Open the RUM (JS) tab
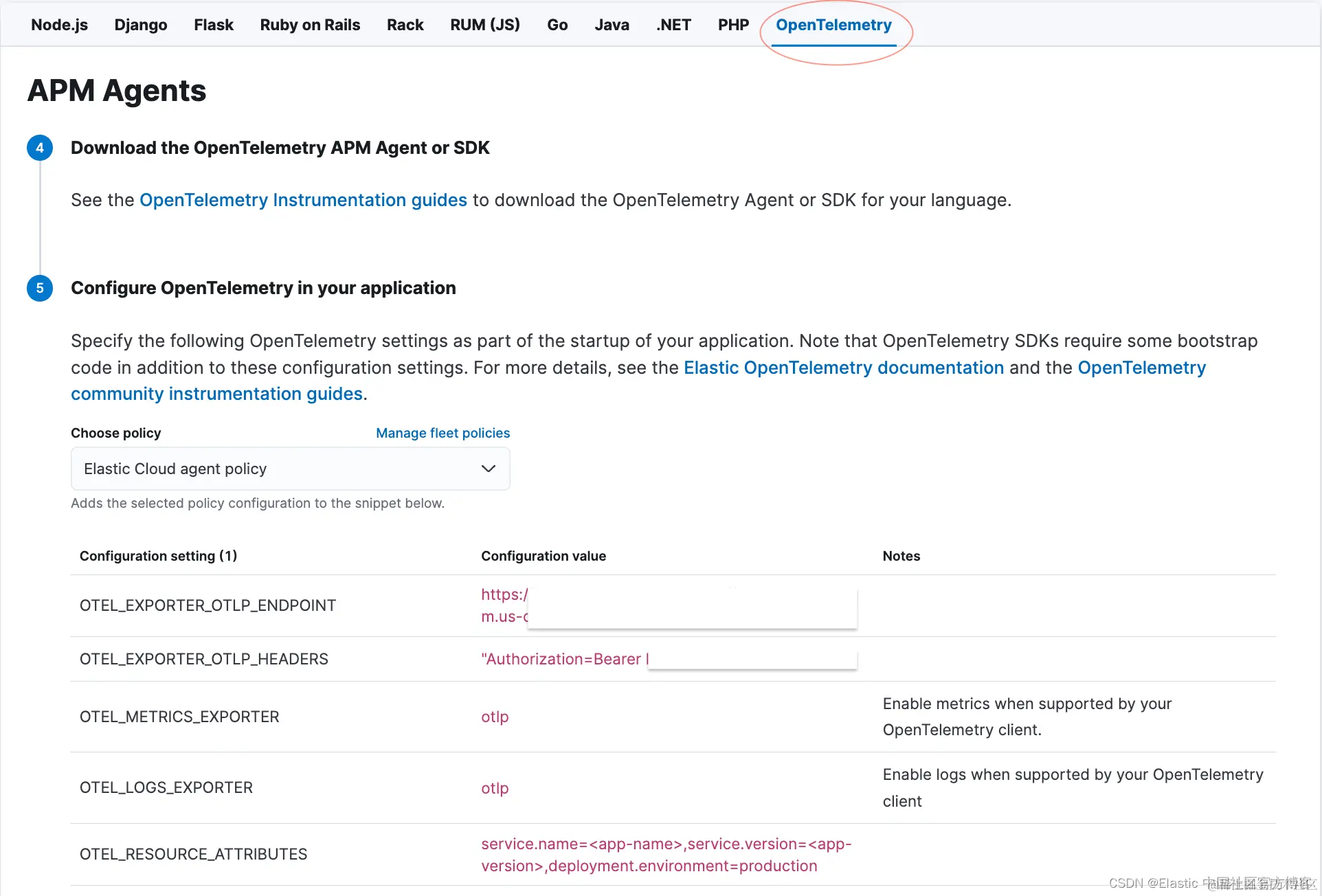Screen dimensions: 1322x896 (485, 25)
